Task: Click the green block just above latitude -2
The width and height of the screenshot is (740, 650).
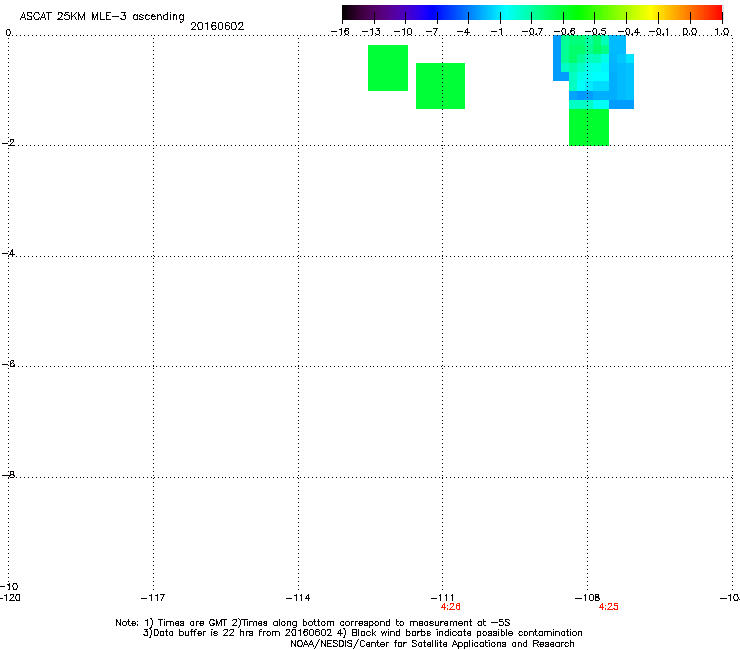Action: [589, 127]
